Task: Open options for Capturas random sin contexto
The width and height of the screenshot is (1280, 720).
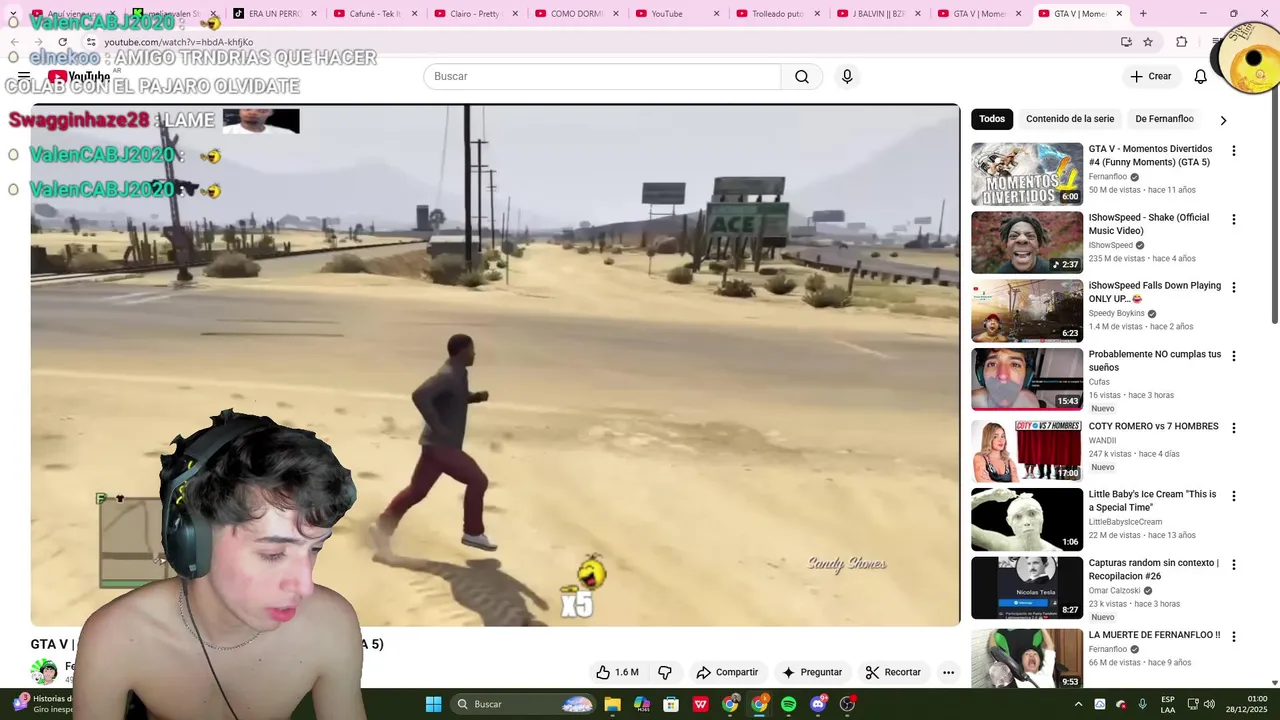Action: 1233,565
